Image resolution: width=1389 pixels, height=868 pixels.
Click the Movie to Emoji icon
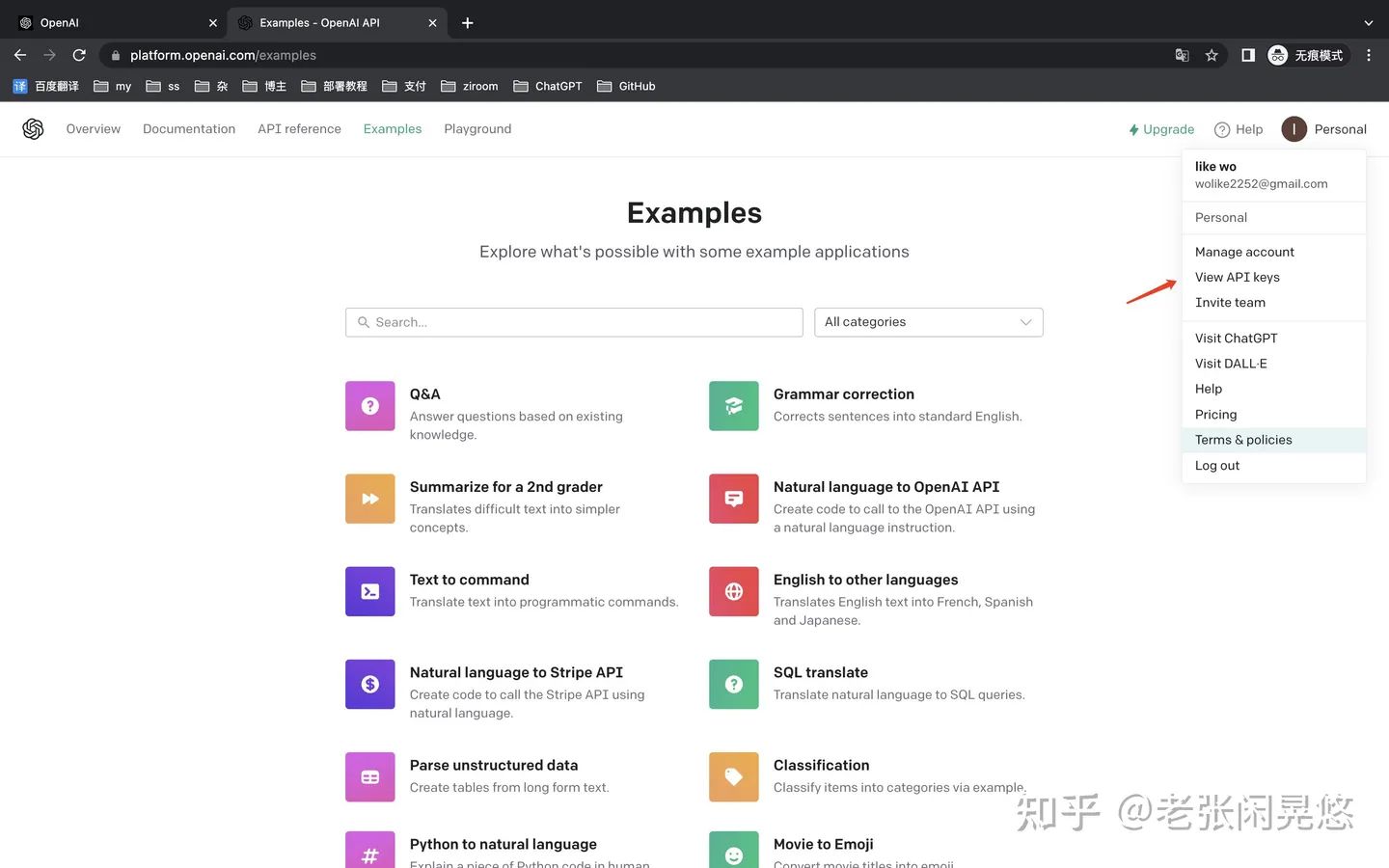(x=733, y=850)
